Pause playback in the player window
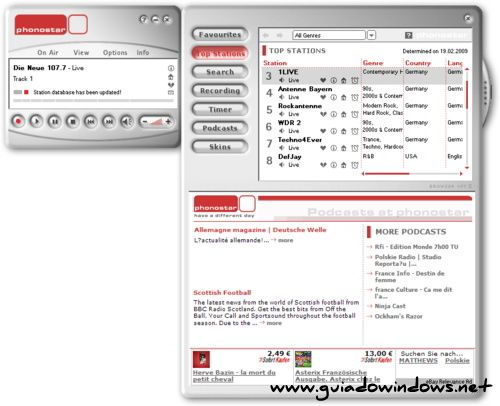500x406 pixels. 54,121
